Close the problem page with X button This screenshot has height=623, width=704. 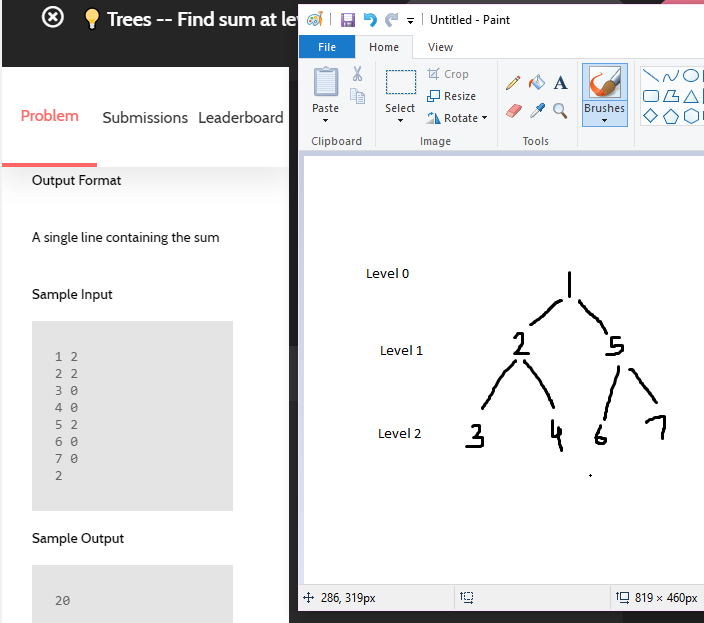tap(54, 18)
